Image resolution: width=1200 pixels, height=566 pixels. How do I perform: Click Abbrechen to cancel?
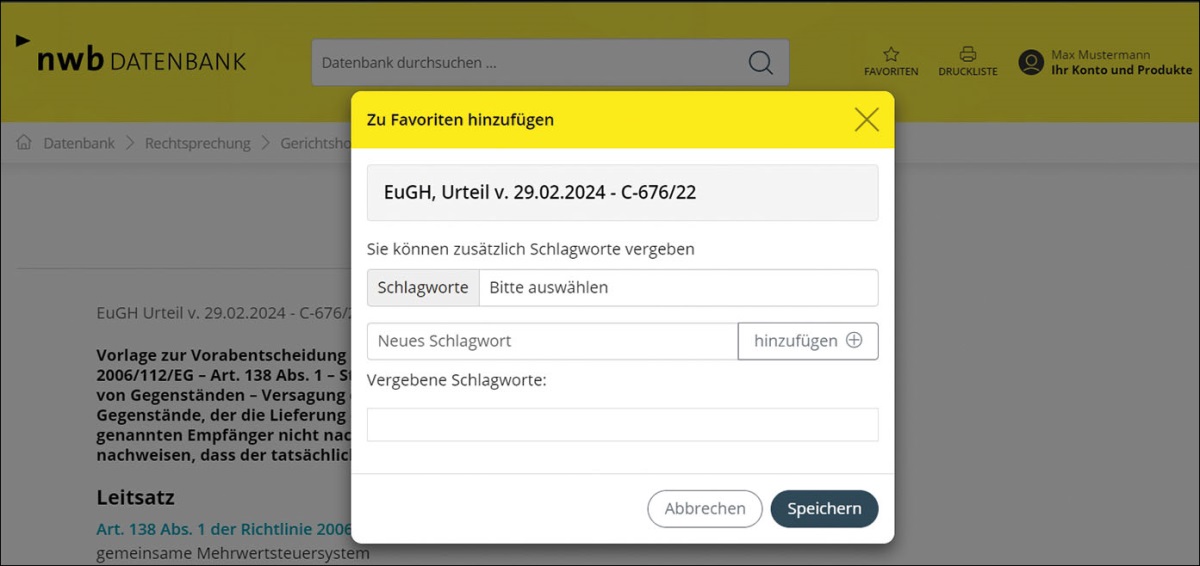click(x=705, y=508)
